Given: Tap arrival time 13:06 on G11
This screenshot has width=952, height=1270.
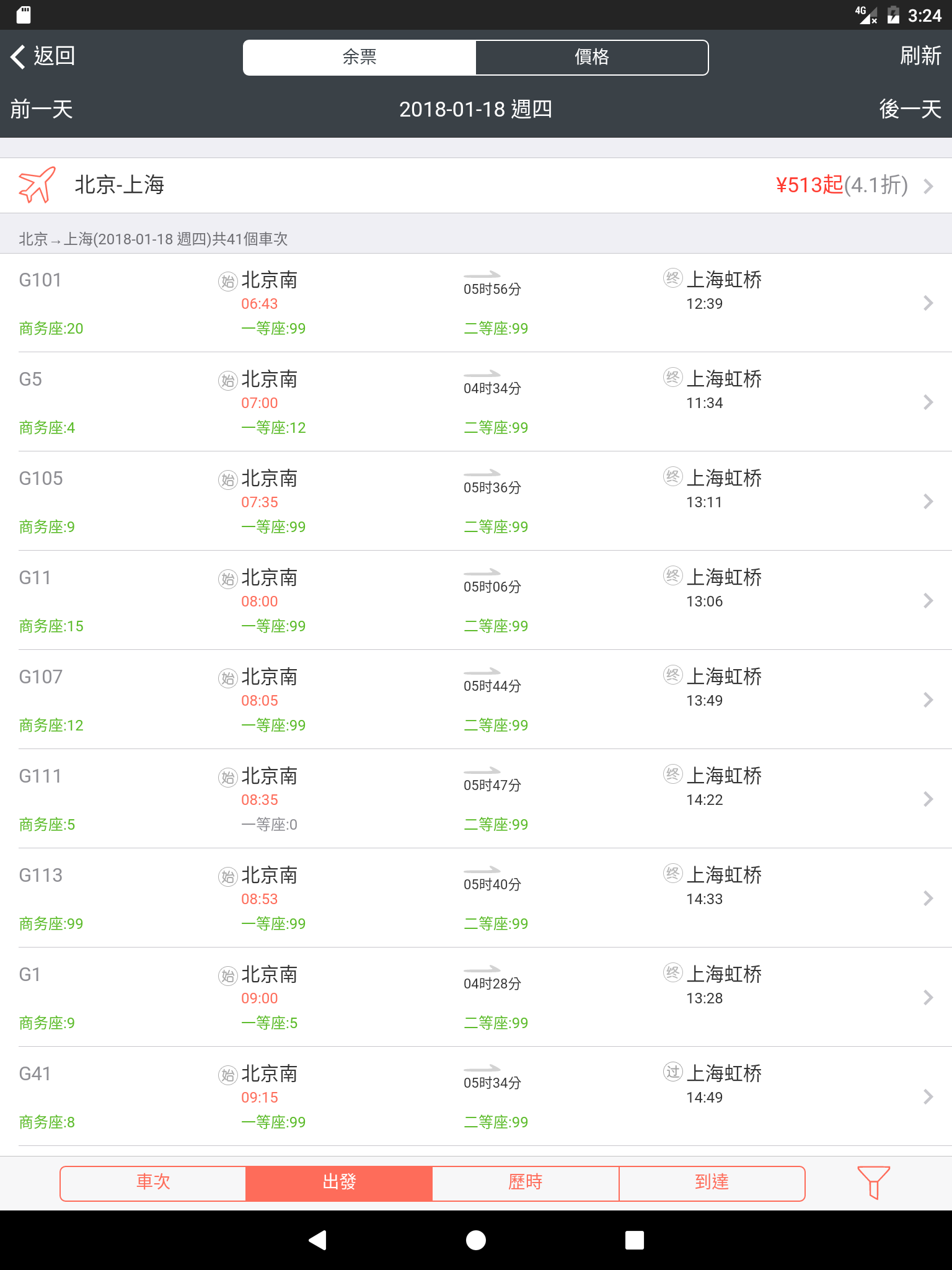Looking at the screenshot, I should coord(705,602).
